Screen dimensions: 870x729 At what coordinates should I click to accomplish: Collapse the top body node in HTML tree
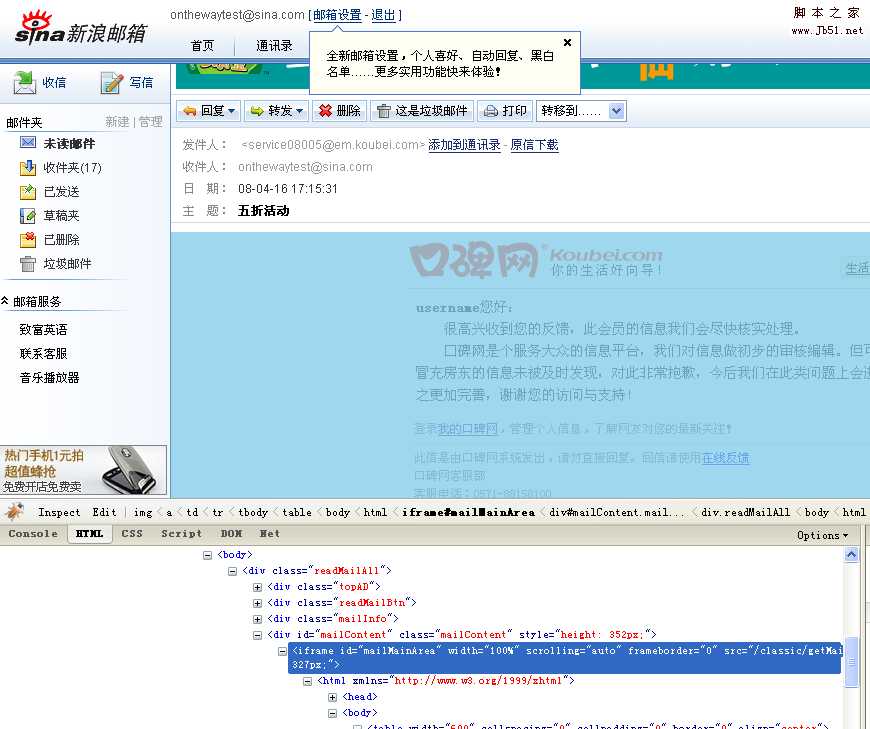[x=208, y=555]
